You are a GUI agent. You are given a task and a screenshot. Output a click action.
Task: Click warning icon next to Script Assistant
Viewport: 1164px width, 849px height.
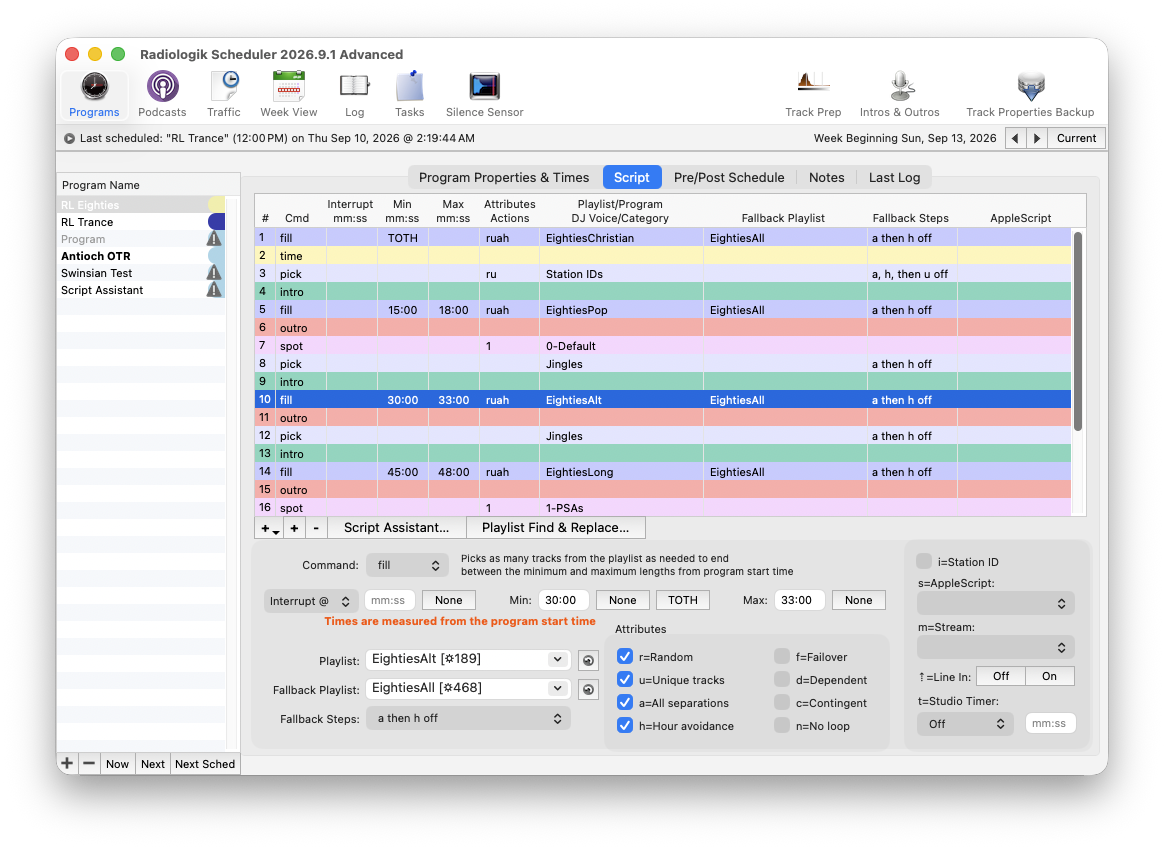point(214,290)
